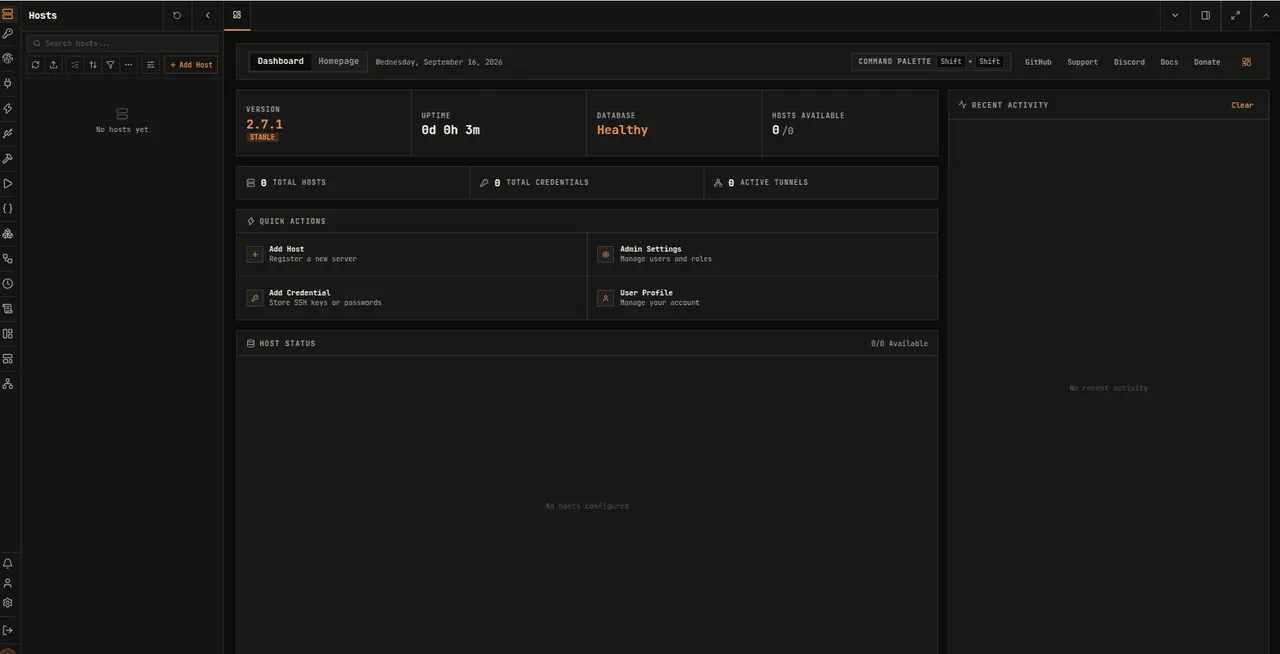Open the Admin Settings quick action

pos(763,254)
